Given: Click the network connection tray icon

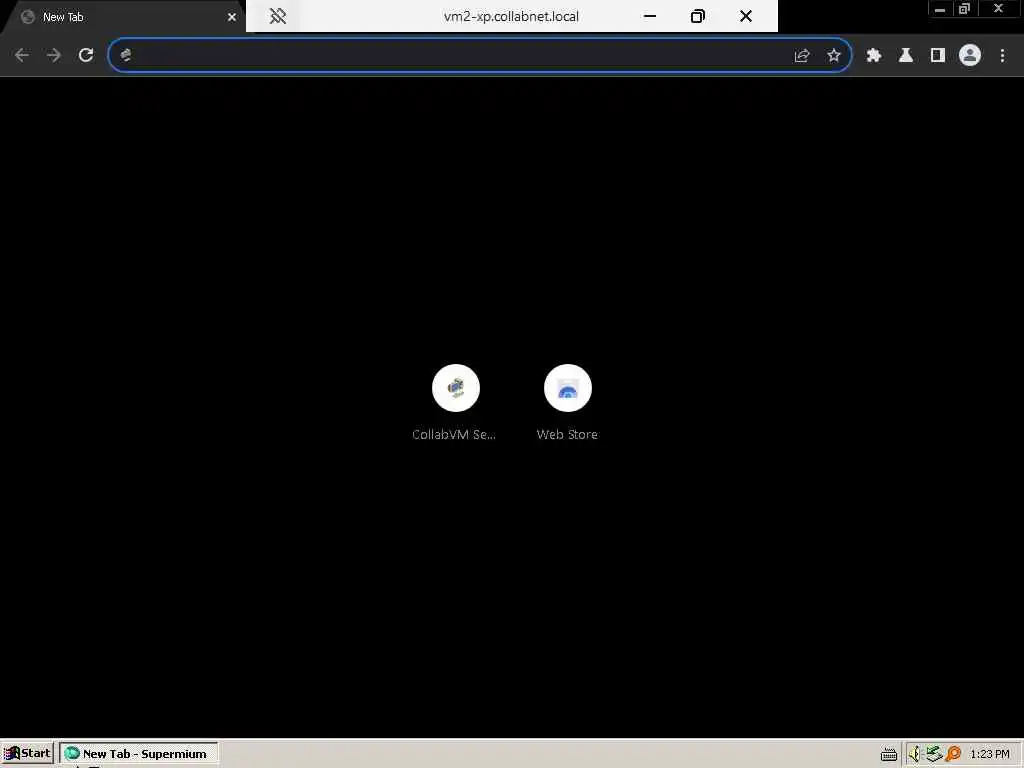Looking at the screenshot, I should click(x=934, y=754).
